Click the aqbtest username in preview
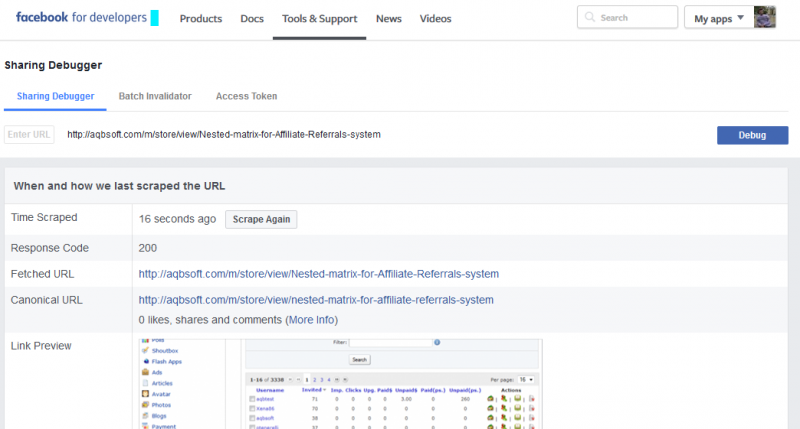 click(265, 399)
